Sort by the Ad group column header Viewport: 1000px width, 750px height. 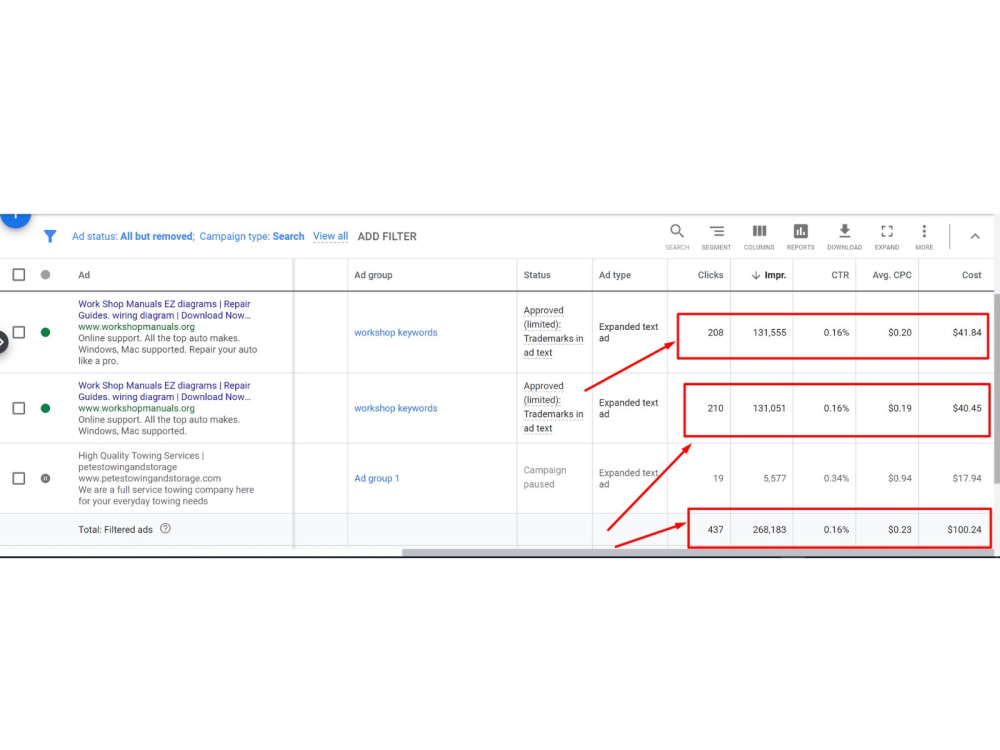(x=373, y=275)
